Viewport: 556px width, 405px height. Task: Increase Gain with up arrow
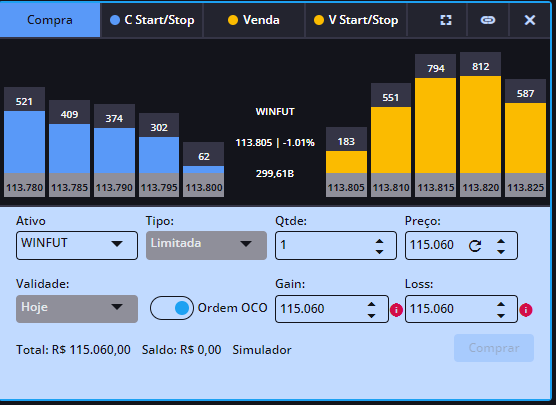[371, 304]
